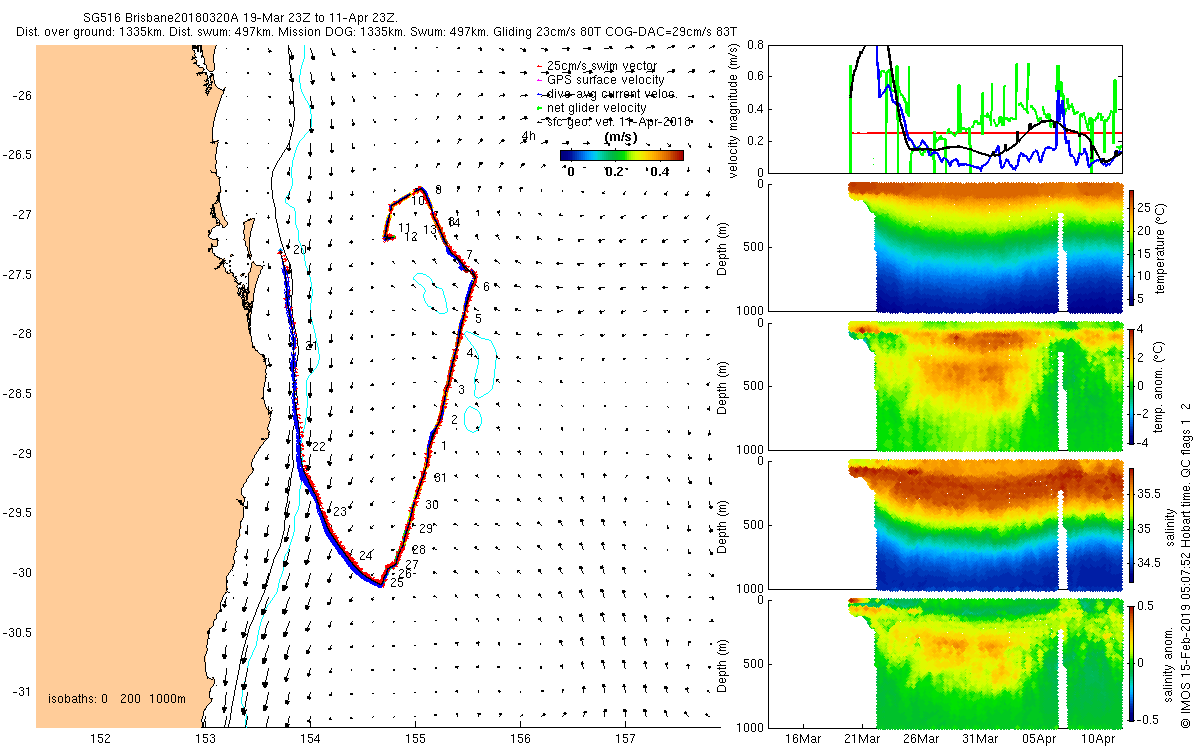Click the salinity anom. colorbar
Image resolution: width=1200 pixels, height=750 pixels.
(x=1132, y=662)
